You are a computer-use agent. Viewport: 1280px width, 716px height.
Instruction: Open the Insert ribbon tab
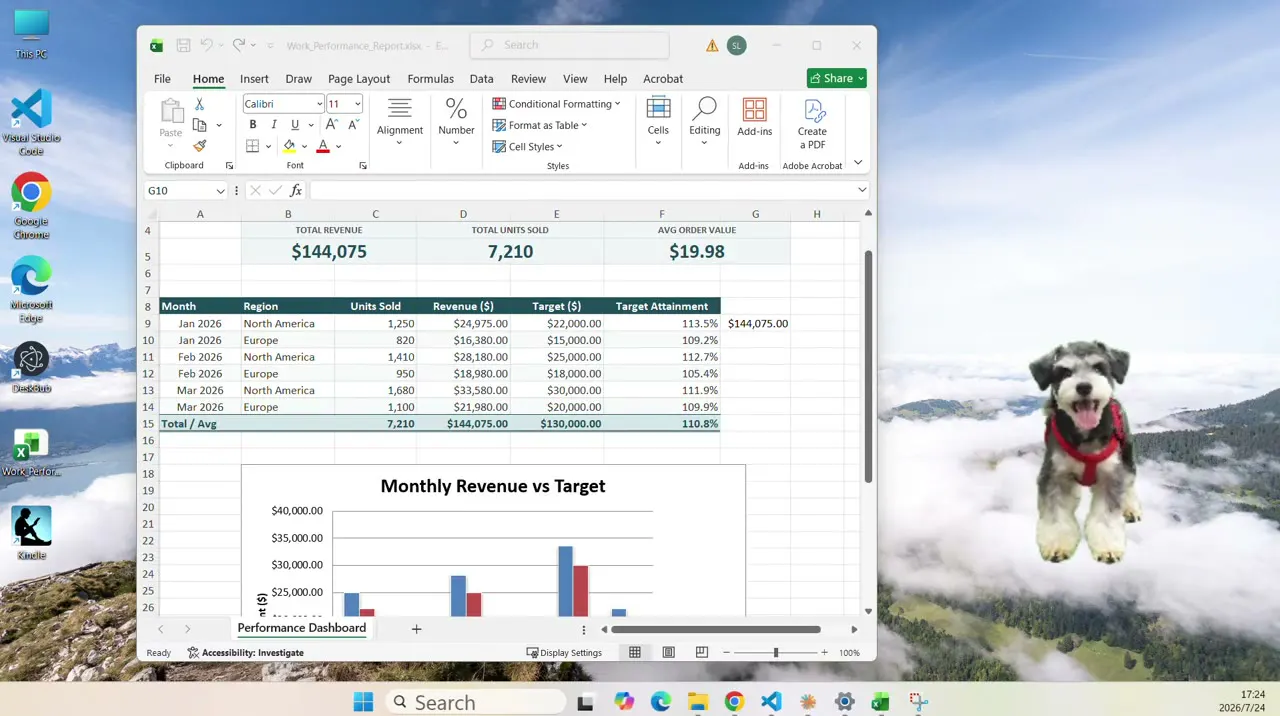tap(254, 79)
